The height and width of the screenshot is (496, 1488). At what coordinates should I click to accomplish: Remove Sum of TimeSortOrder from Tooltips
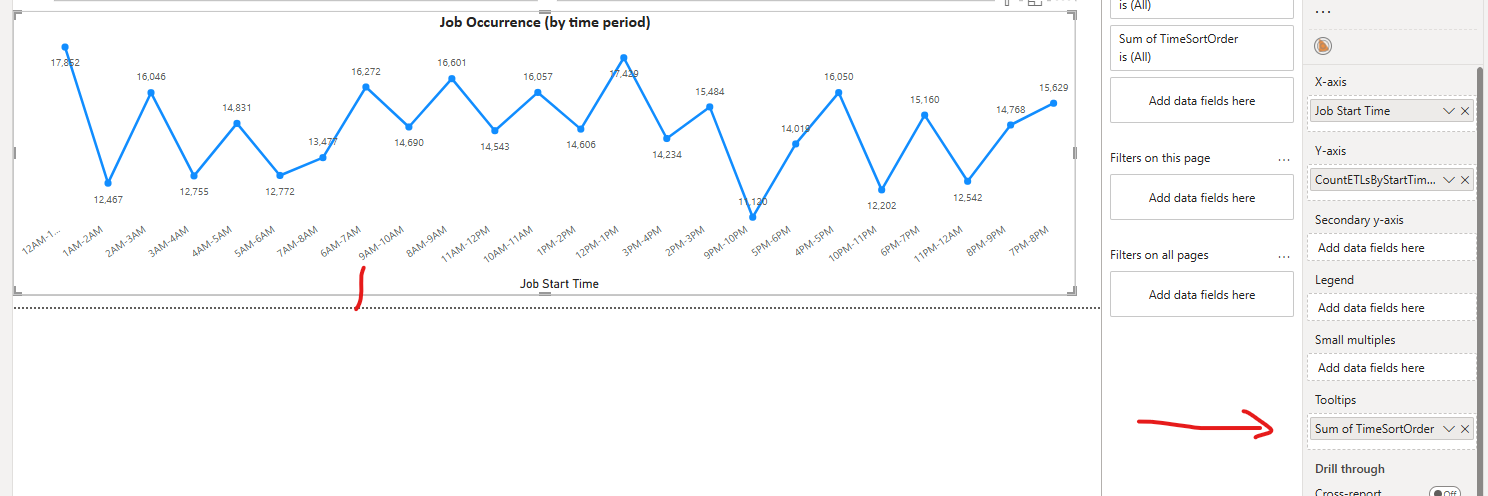pyautogui.click(x=1465, y=429)
